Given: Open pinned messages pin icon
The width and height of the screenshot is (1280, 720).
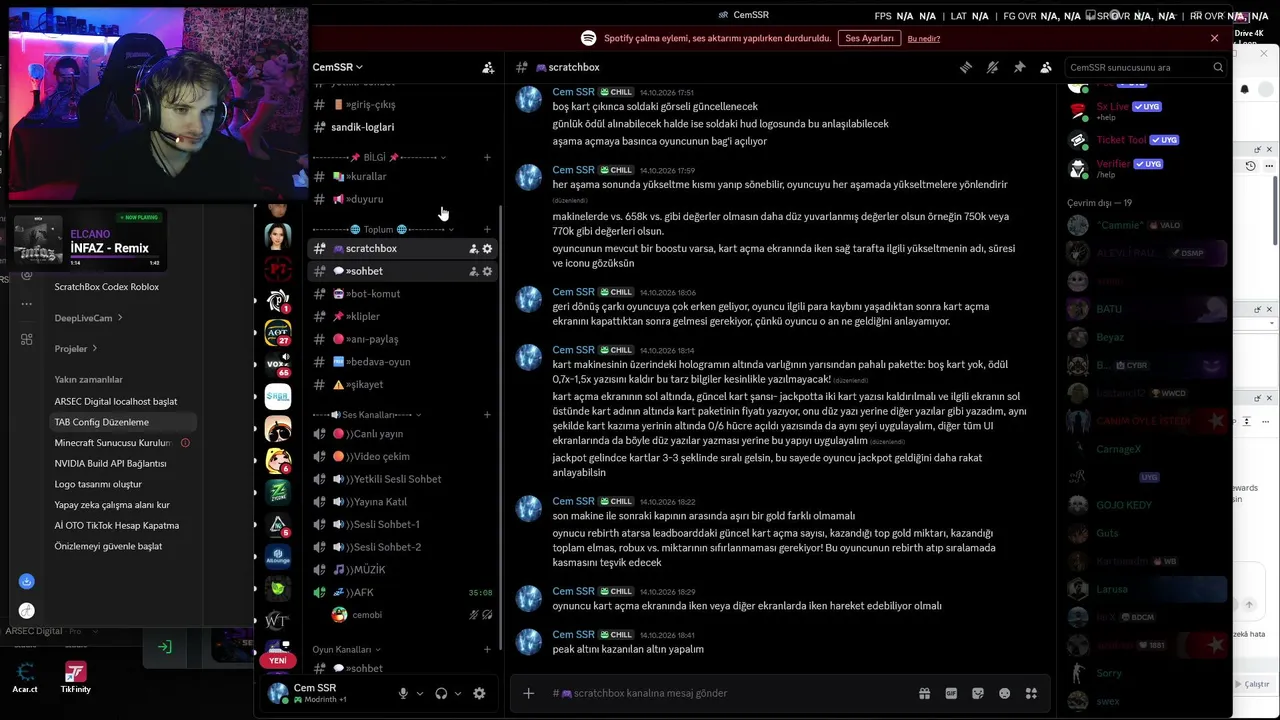Looking at the screenshot, I should pos(1019,67).
